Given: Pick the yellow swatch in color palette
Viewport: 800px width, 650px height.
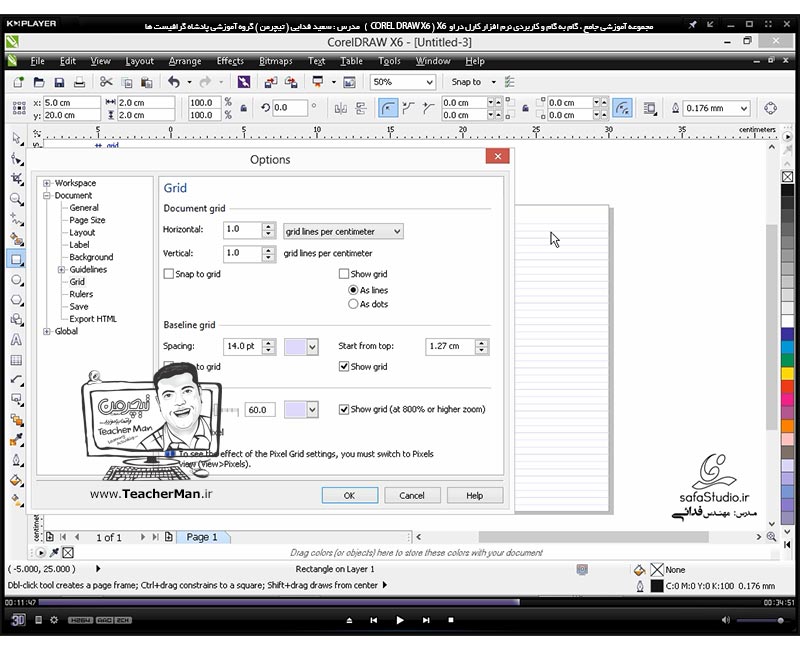Looking at the screenshot, I should point(787,373).
